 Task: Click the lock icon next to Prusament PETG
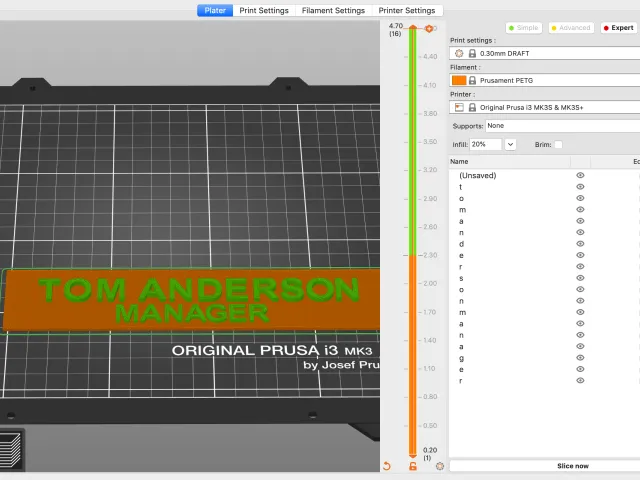472,80
